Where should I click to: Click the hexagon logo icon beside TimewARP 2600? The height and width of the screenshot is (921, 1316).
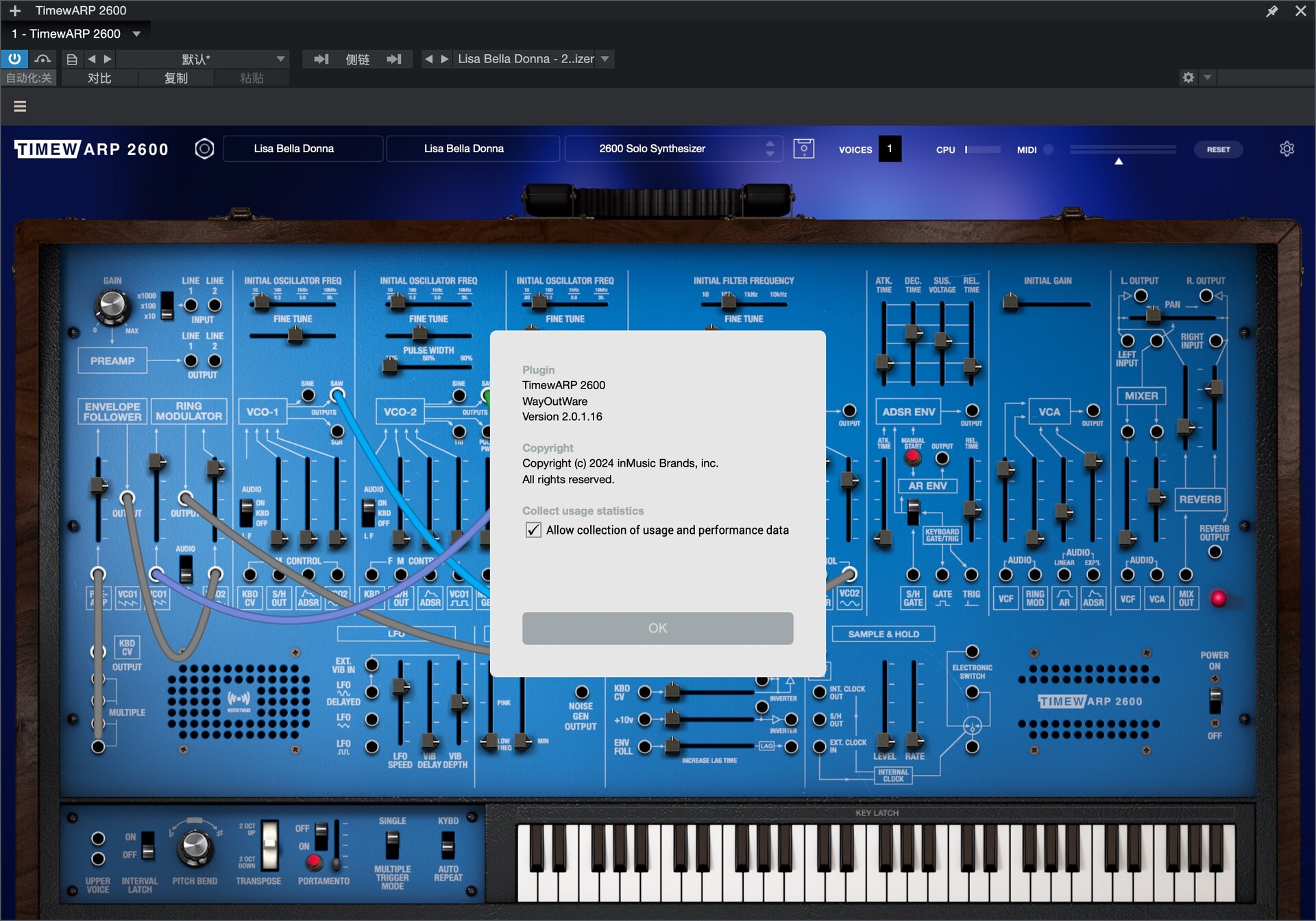pyautogui.click(x=204, y=149)
